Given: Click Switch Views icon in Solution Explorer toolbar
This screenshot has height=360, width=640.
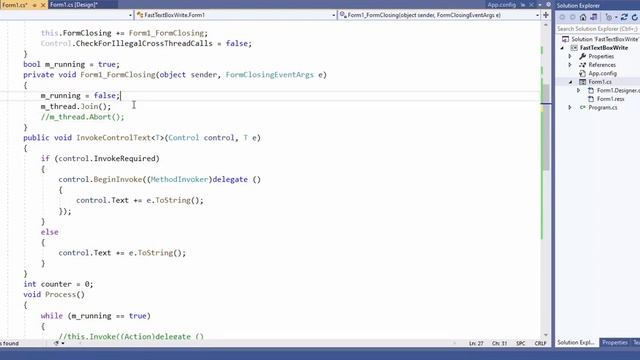Looking at the screenshot, I should pyautogui.click(x=593, y=17).
